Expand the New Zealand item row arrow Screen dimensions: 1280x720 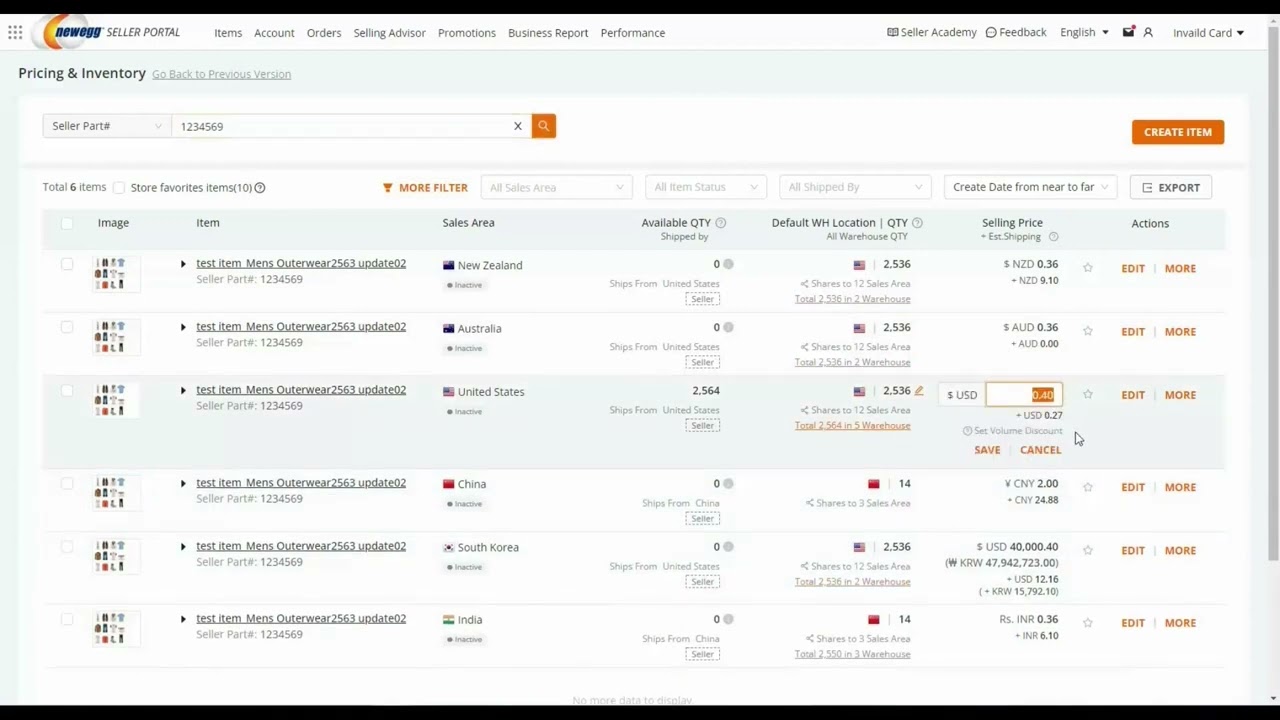pyautogui.click(x=183, y=264)
